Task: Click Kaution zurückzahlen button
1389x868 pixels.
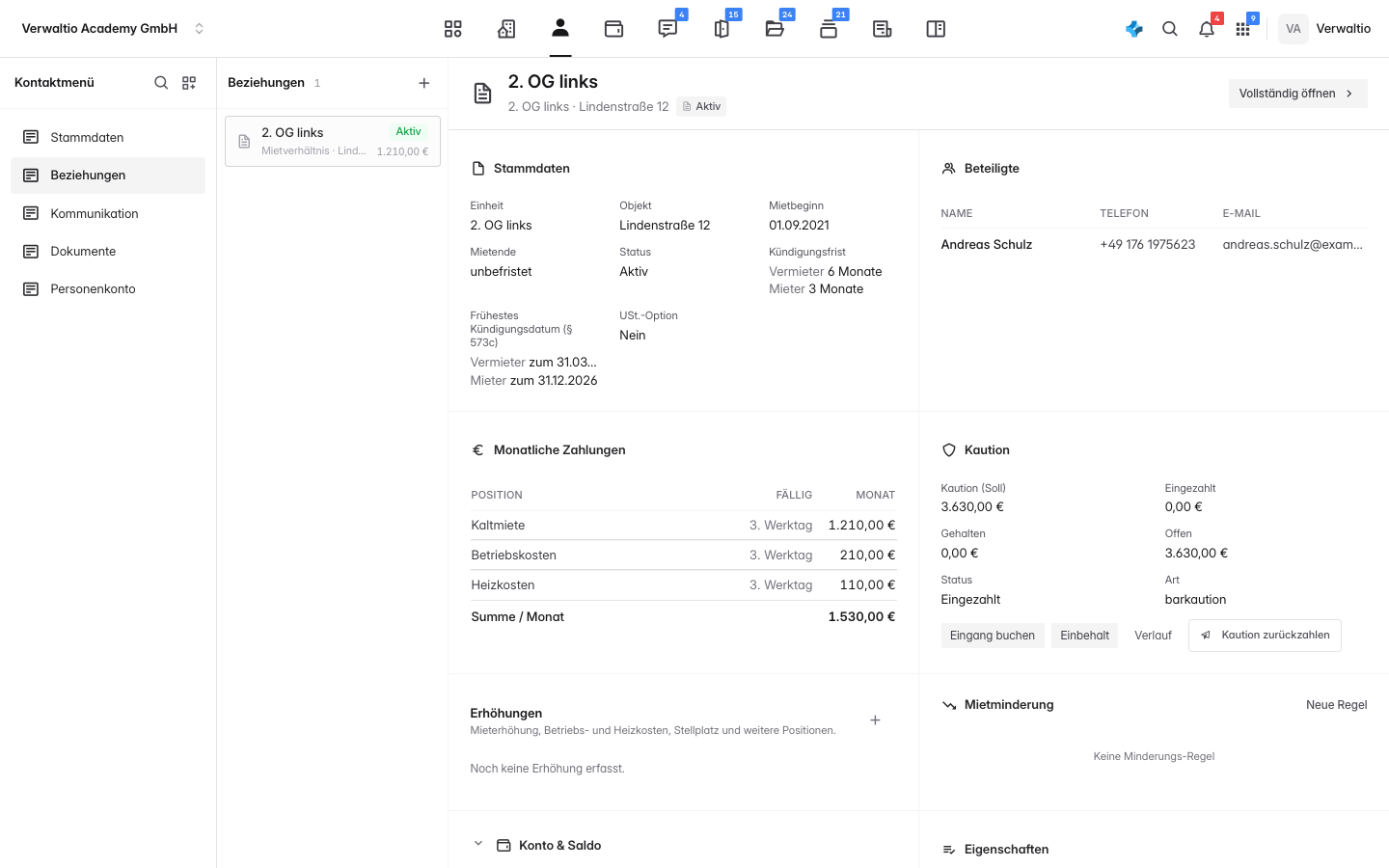Action: tap(1265, 636)
